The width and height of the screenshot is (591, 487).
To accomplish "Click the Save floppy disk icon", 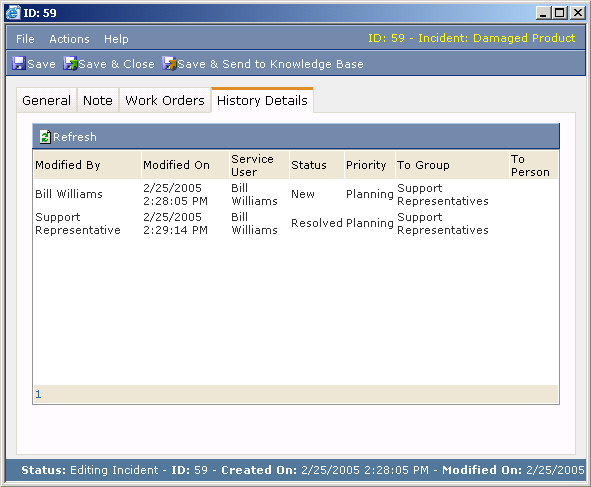I will pos(18,63).
